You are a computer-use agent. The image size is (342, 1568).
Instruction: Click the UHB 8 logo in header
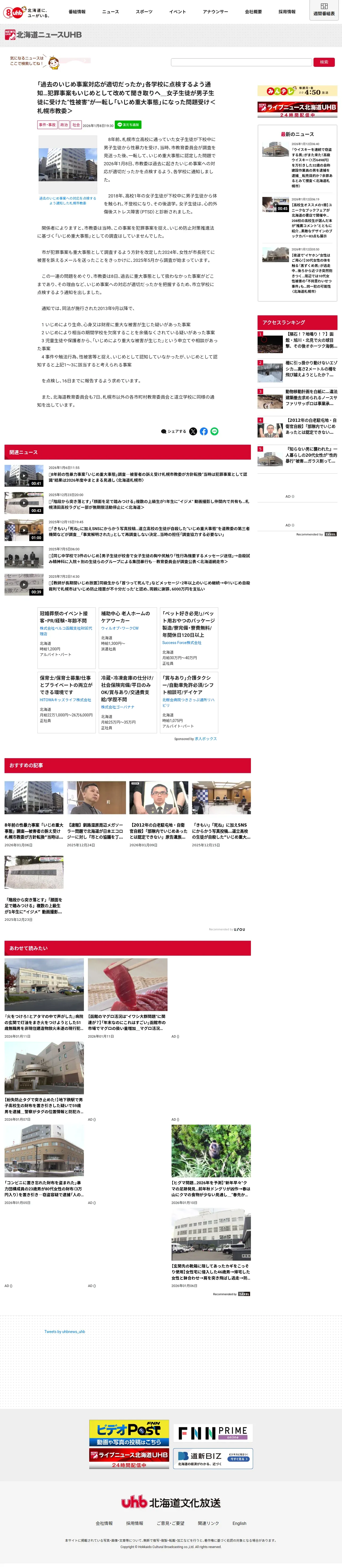pos(26,12)
